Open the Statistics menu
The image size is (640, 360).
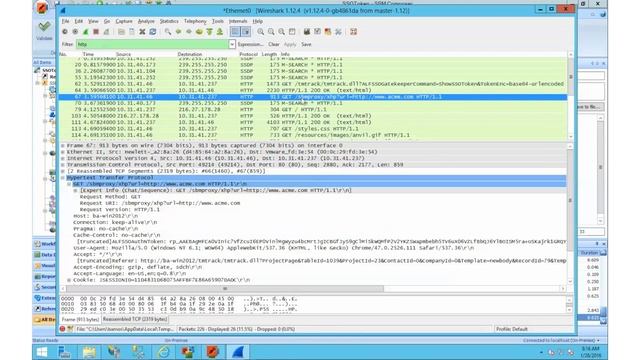169,21
